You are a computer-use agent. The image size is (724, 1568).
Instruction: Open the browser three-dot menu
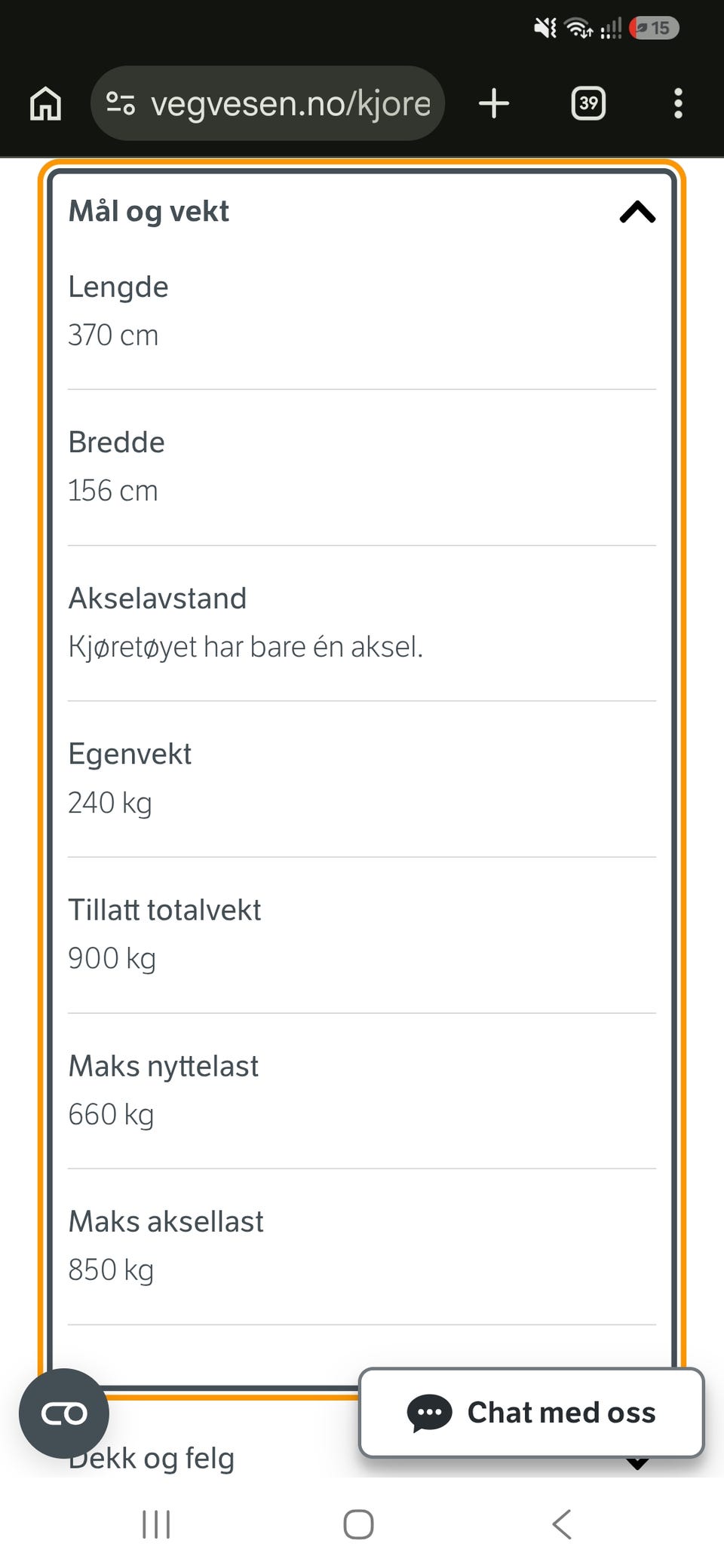pos(678,103)
